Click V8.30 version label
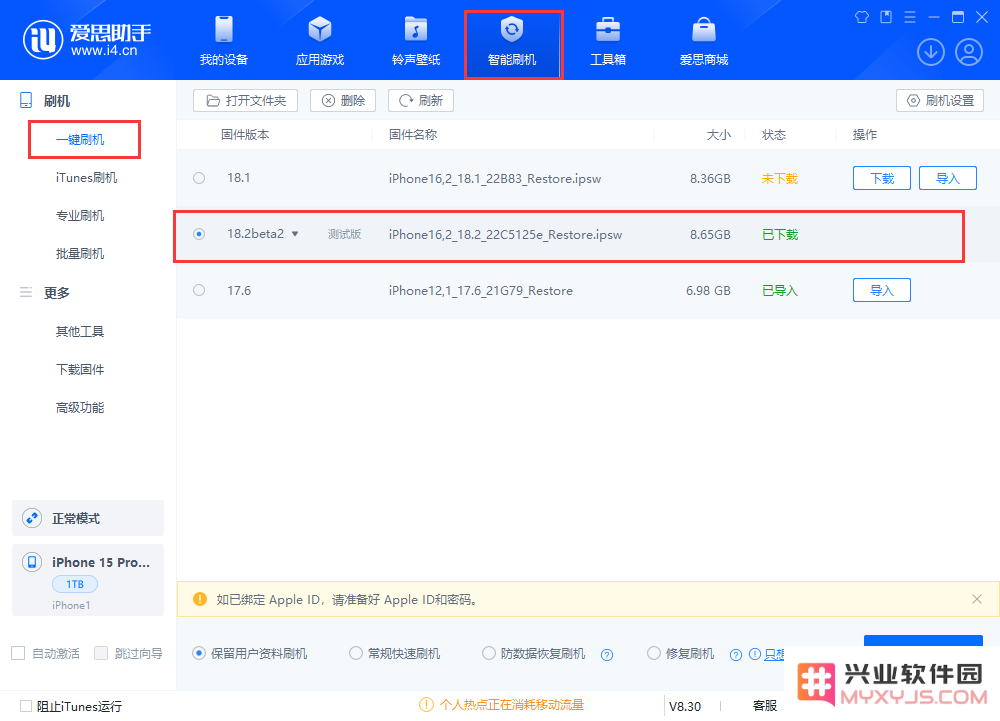 685,706
